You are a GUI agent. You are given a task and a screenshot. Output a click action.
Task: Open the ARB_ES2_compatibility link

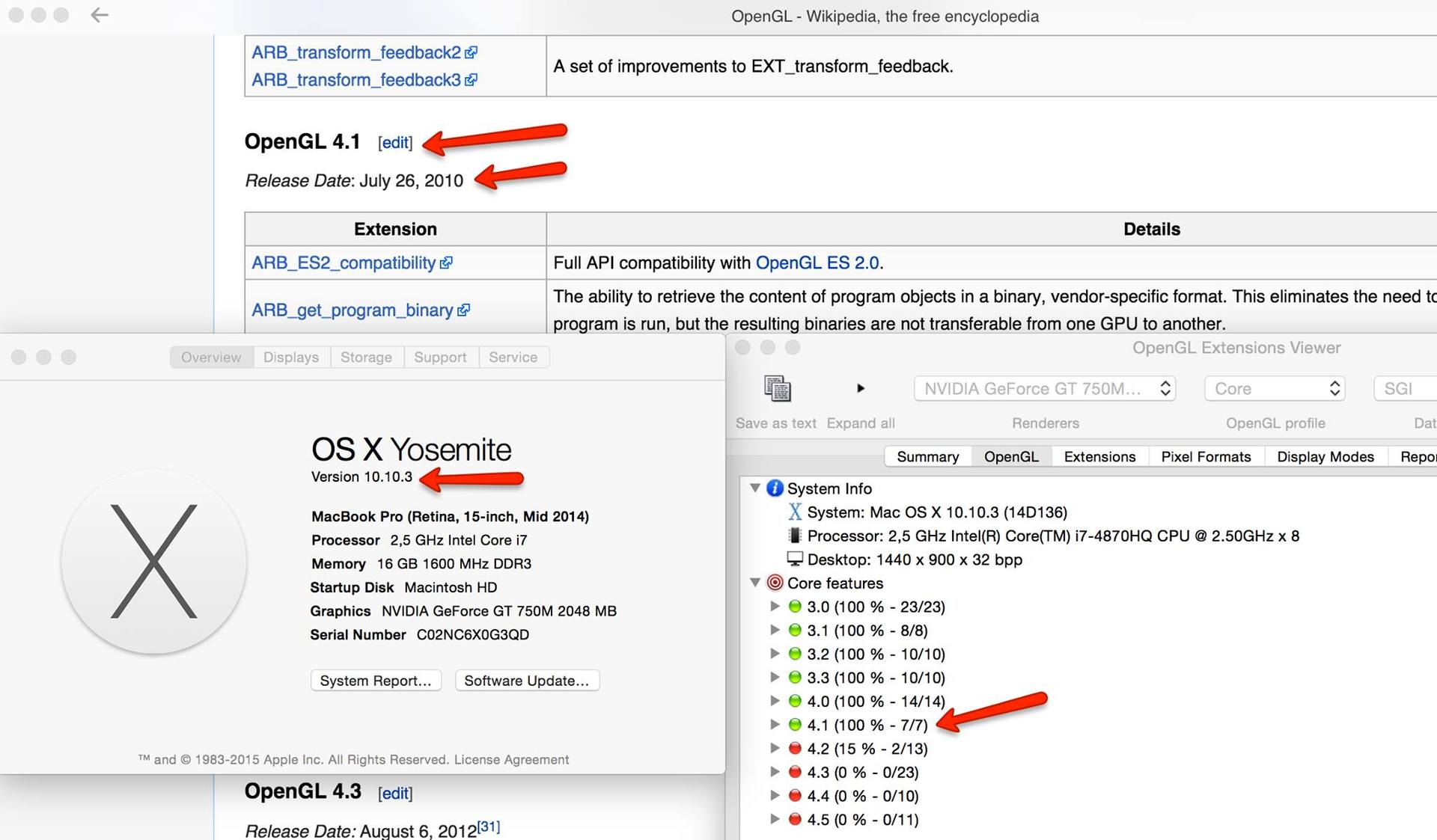coord(344,263)
